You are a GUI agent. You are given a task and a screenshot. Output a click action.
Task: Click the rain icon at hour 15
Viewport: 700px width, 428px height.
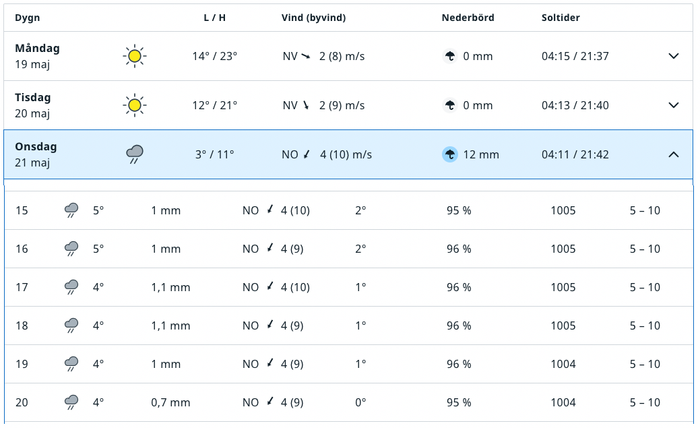[71, 210]
